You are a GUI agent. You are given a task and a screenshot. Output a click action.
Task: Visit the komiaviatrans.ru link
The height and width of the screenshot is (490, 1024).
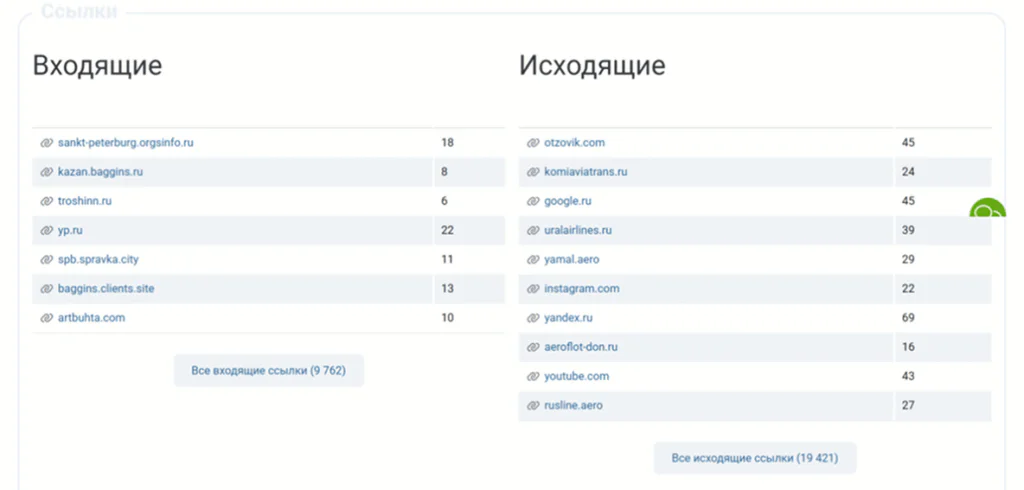point(585,172)
